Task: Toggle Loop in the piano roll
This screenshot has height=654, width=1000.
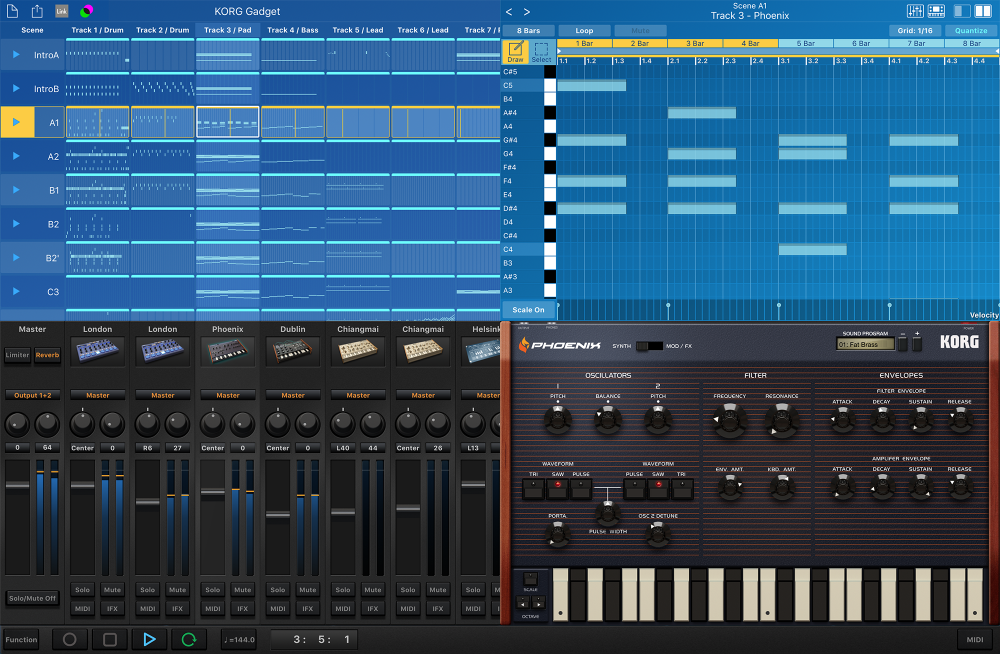Action: [584, 31]
